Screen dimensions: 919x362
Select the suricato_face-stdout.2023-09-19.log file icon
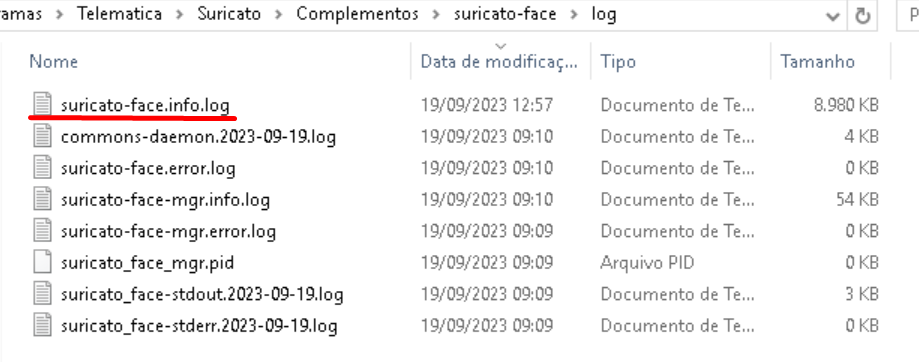click(42, 294)
